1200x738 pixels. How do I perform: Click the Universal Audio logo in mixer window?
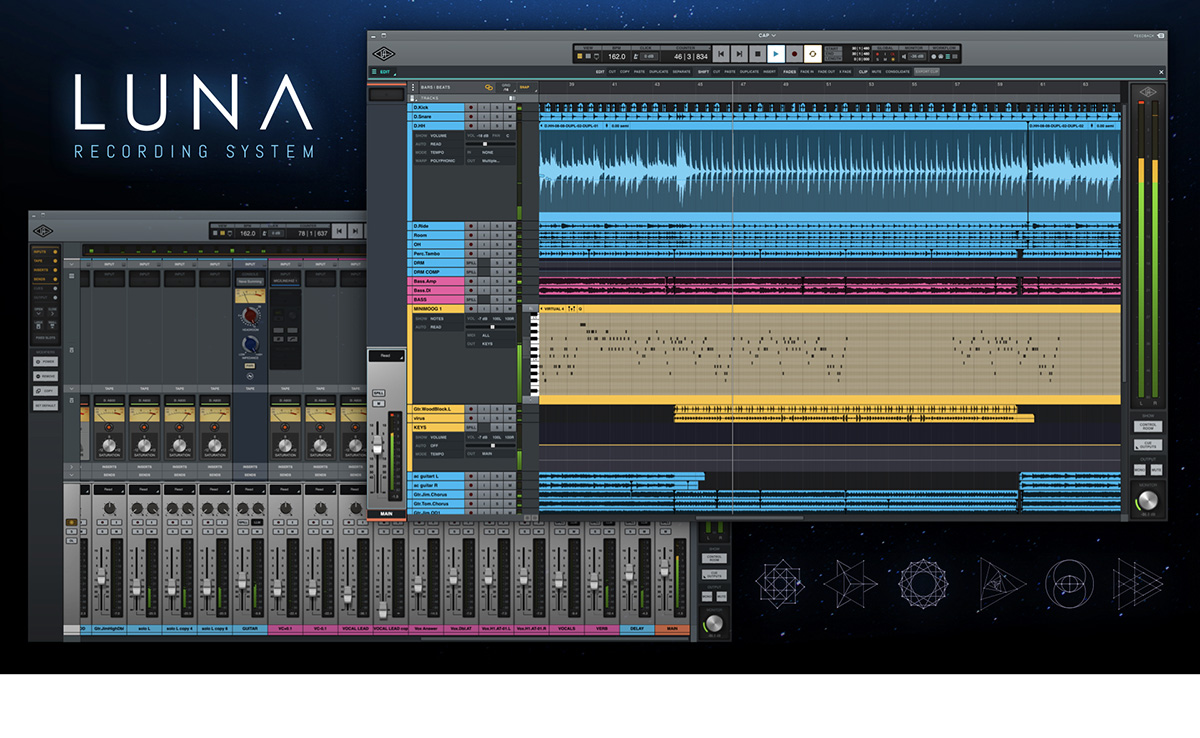coord(43,230)
